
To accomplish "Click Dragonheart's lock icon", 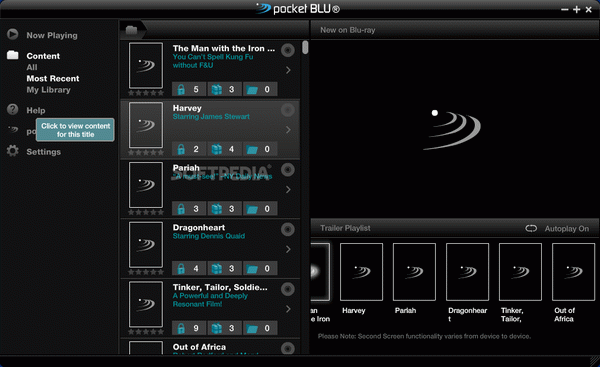I will 181,269.
